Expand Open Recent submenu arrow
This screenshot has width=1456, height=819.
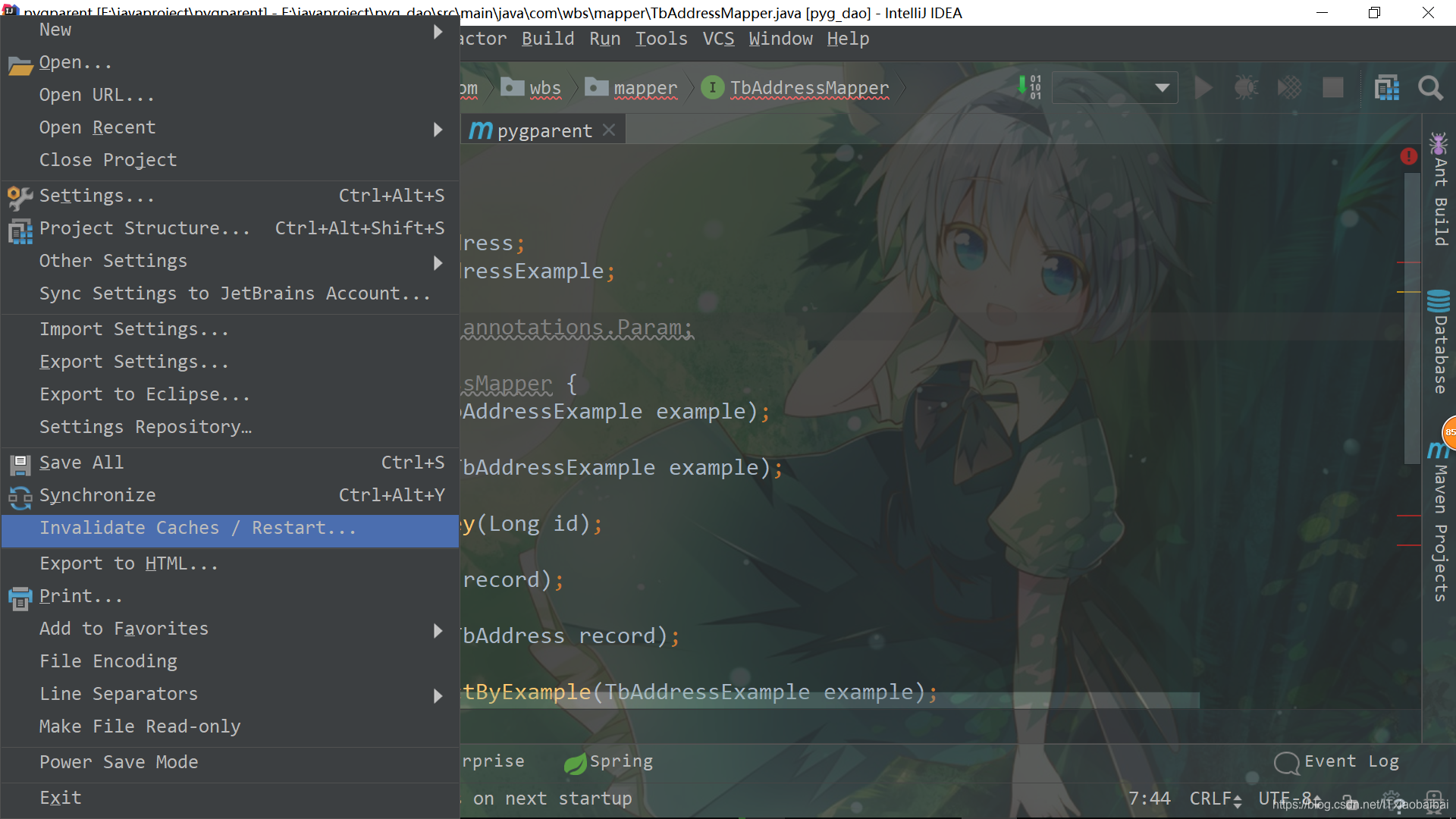[438, 129]
